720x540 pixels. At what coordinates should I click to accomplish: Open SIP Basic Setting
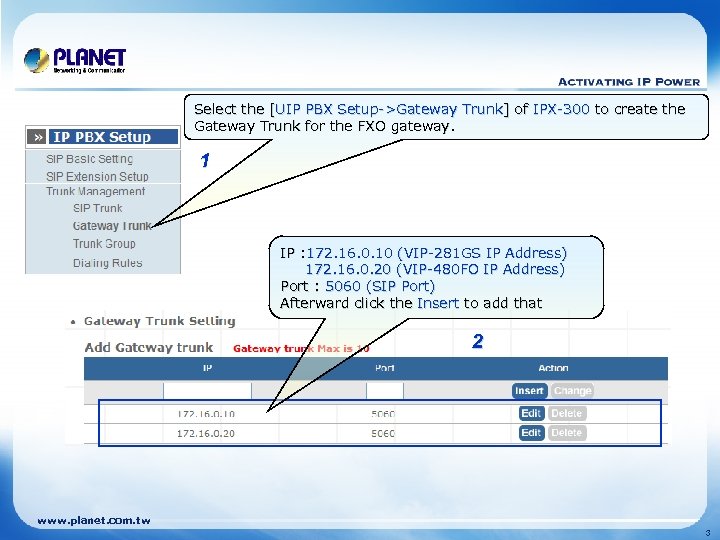pos(90,159)
